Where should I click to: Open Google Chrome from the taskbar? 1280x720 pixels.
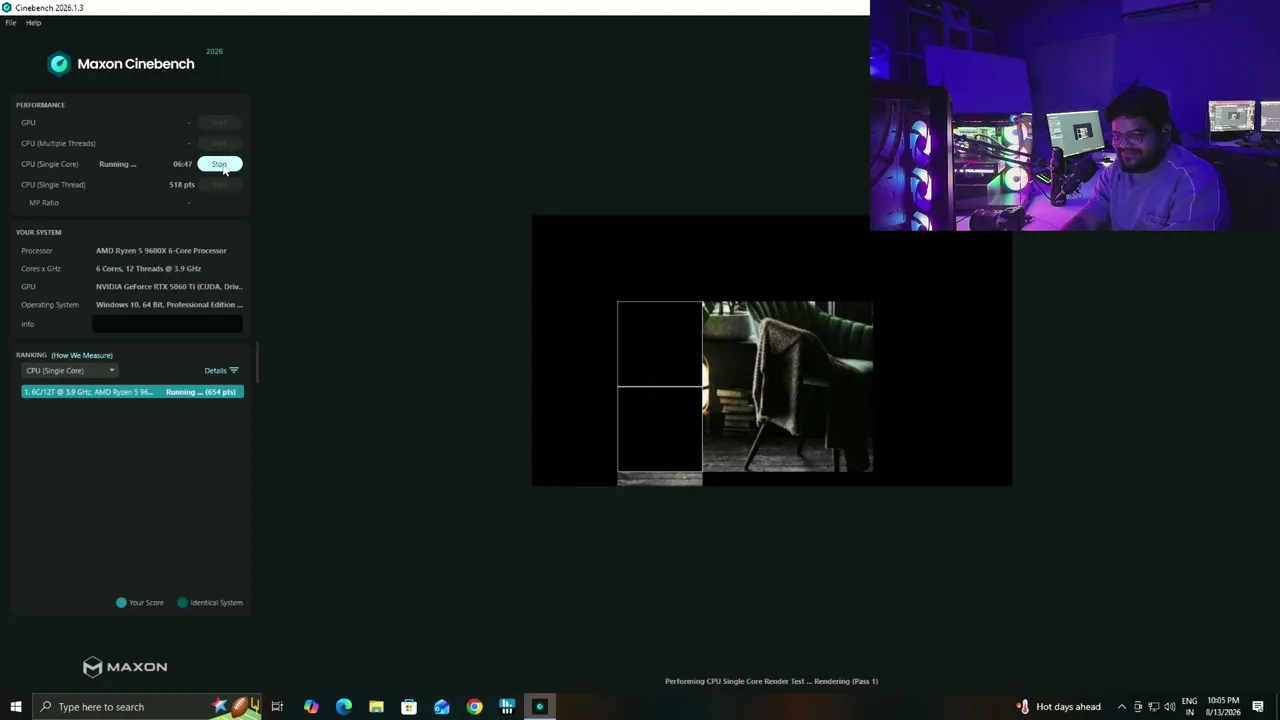pos(474,707)
